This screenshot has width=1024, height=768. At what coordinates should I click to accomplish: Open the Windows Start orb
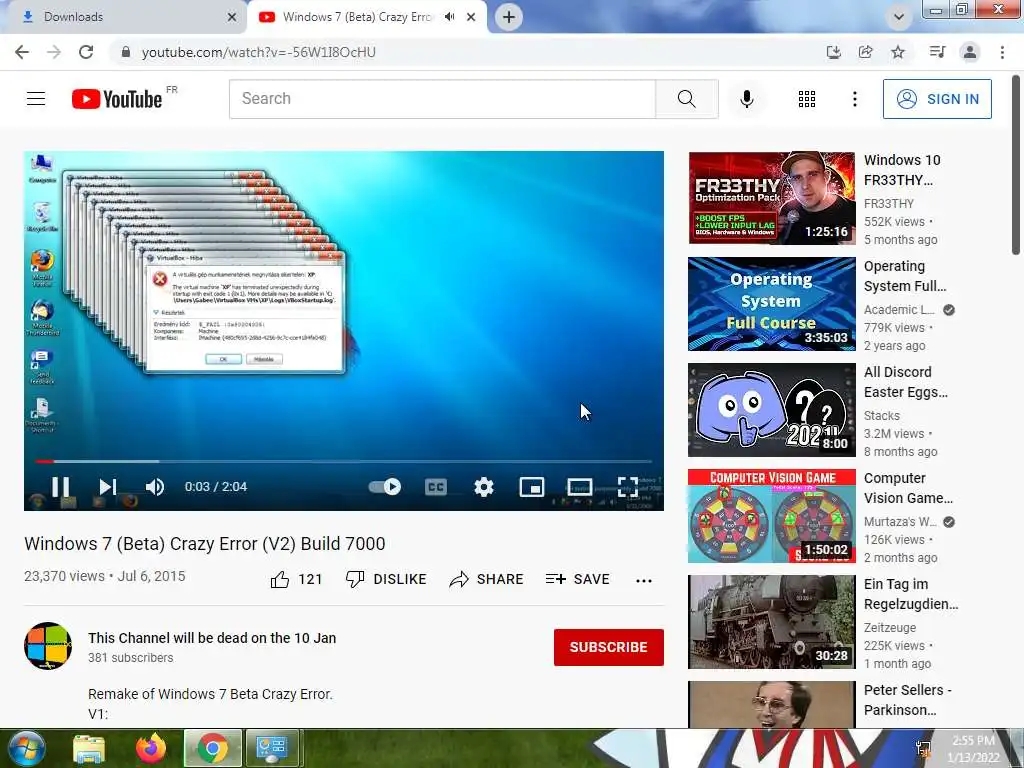(x=27, y=748)
